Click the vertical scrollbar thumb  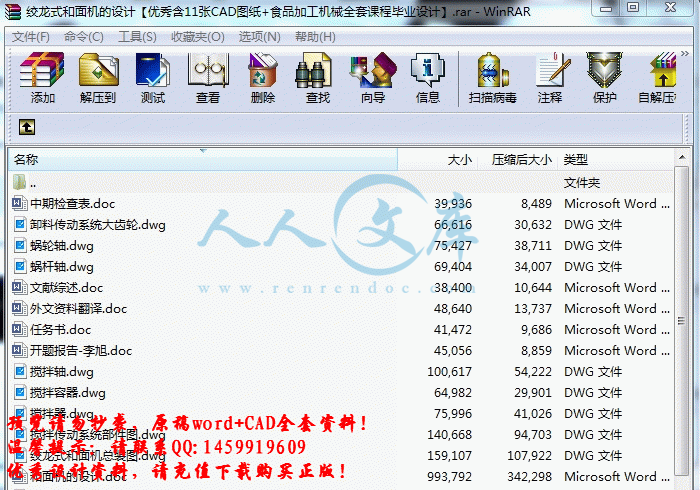click(x=682, y=320)
